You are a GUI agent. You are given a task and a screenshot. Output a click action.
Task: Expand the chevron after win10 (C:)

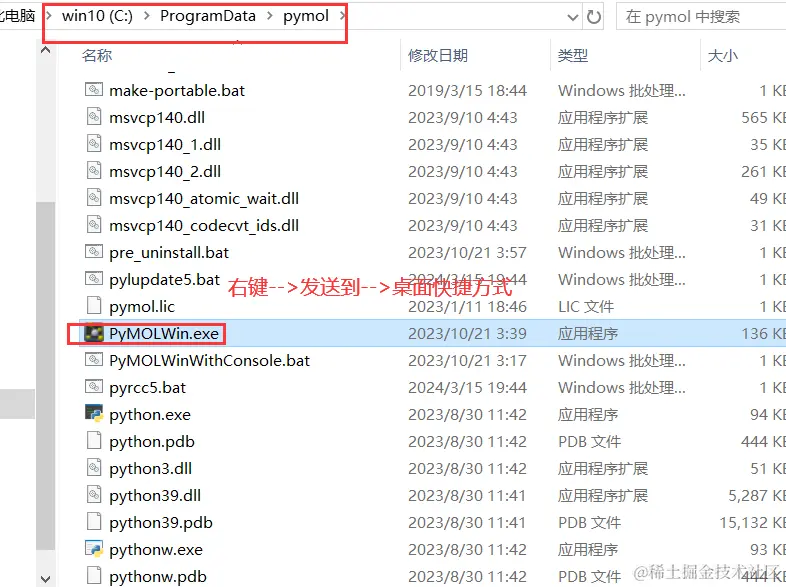pos(147,16)
